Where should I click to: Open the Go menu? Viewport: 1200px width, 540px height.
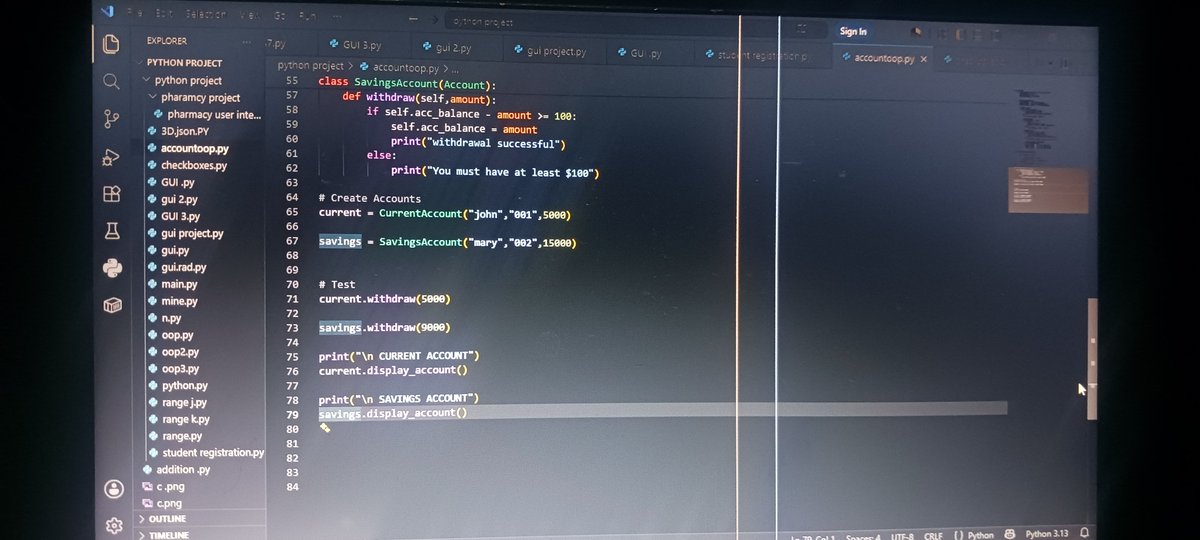[279, 15]
